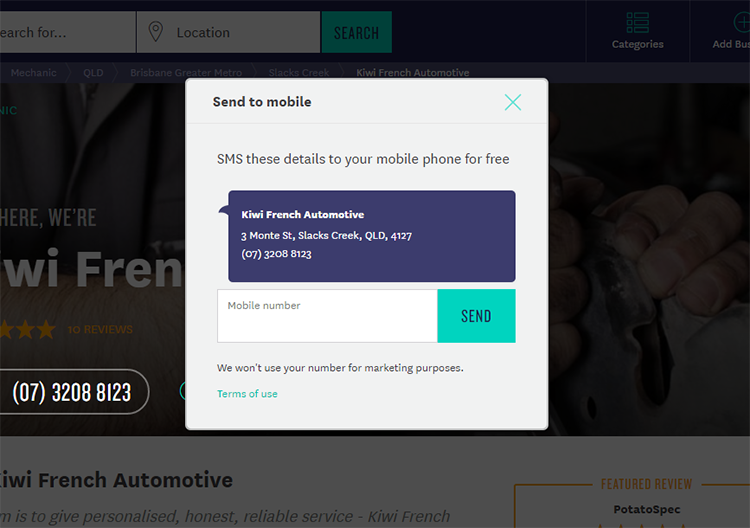Open the 10 REVIEWS link
Image resolution: width=750 pixels, height=528 pixels.
tap(100, 330)
